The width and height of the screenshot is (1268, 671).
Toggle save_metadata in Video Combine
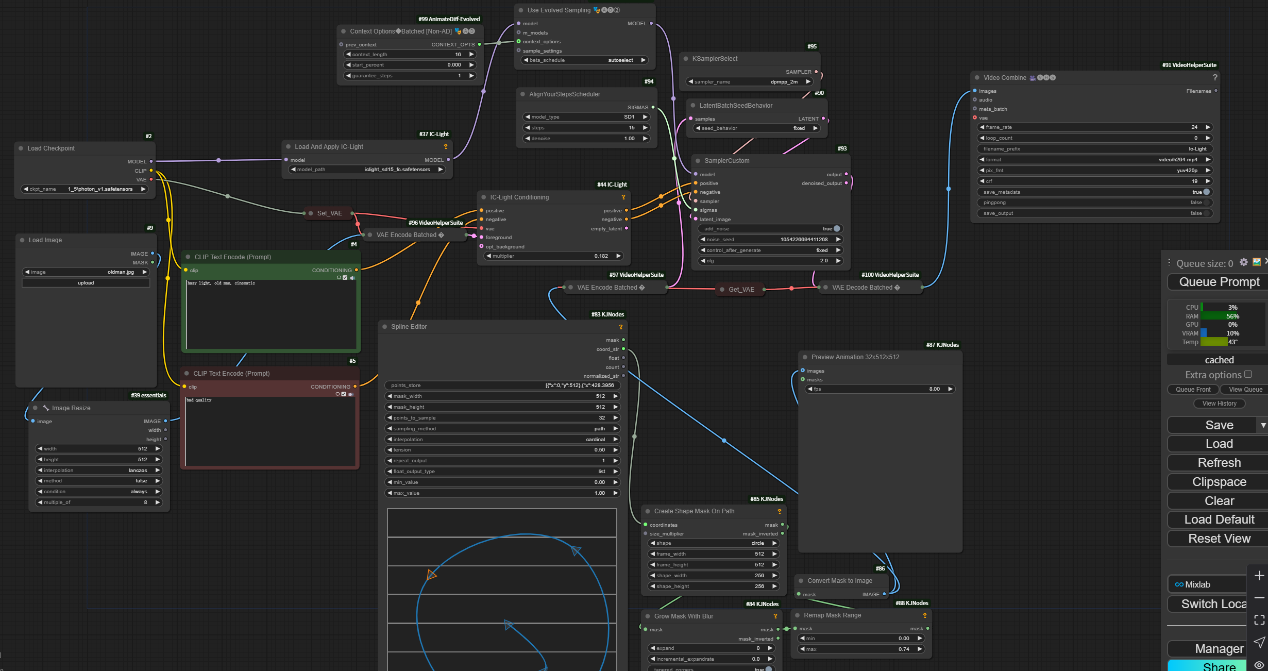tap(1206, 191)
